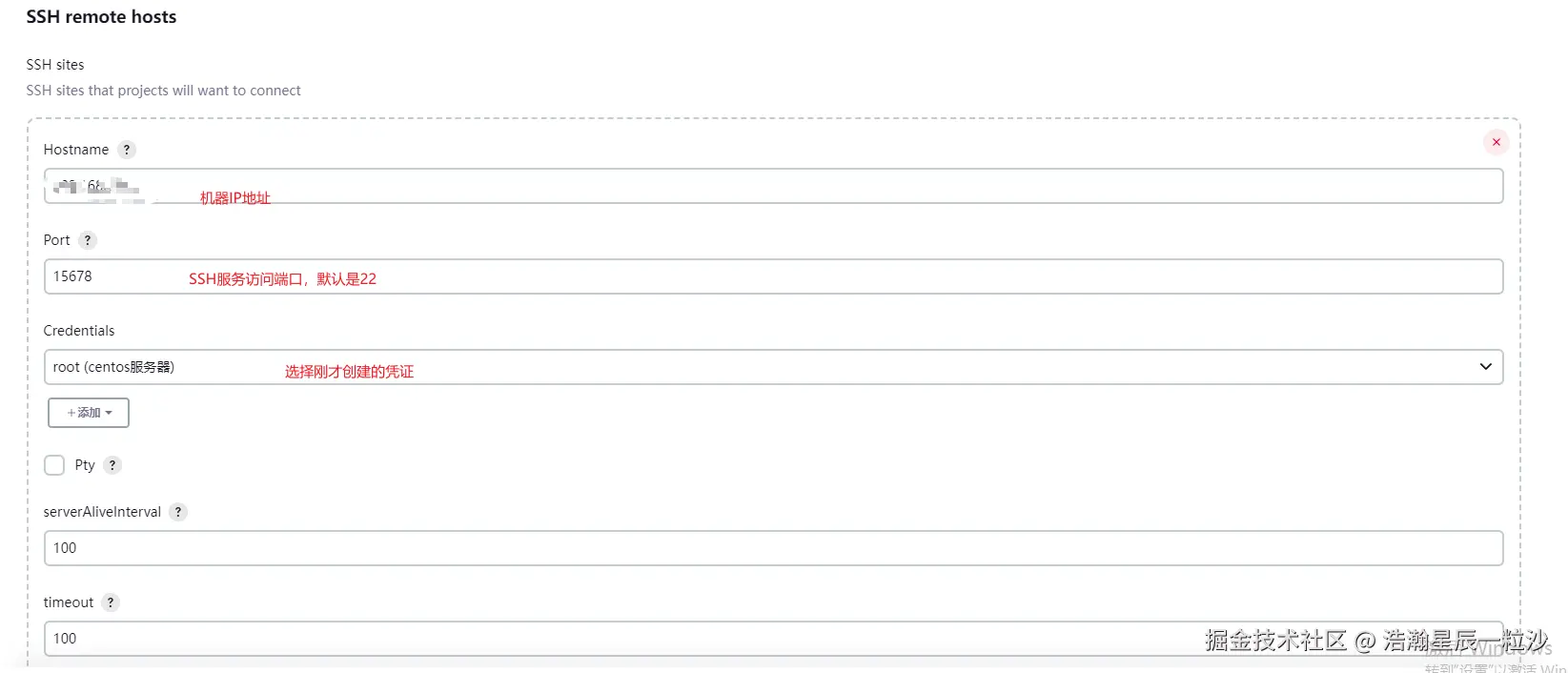Click the serverAliveInterval help question mark

178,512
